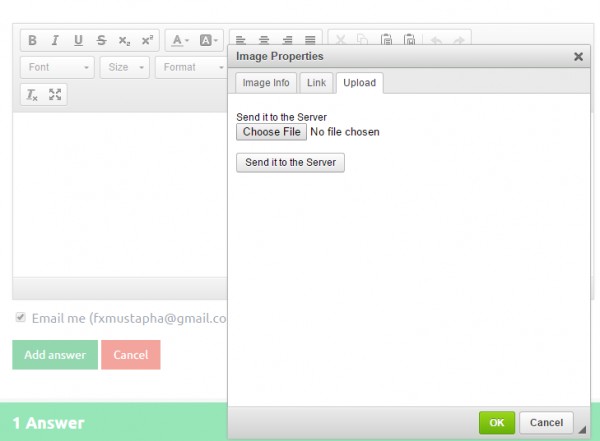Open the Font dropdown

click(58, 68)
